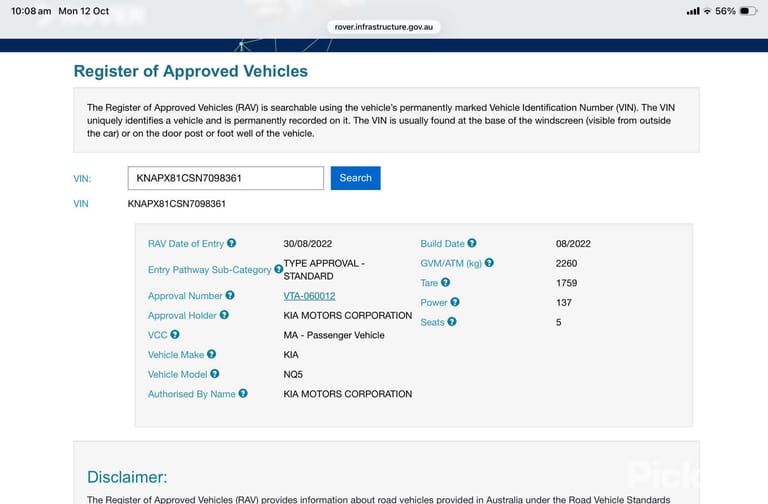Open help icon beside Tare
The width and height of the screenshot is (768, 504).
(445, 283)
